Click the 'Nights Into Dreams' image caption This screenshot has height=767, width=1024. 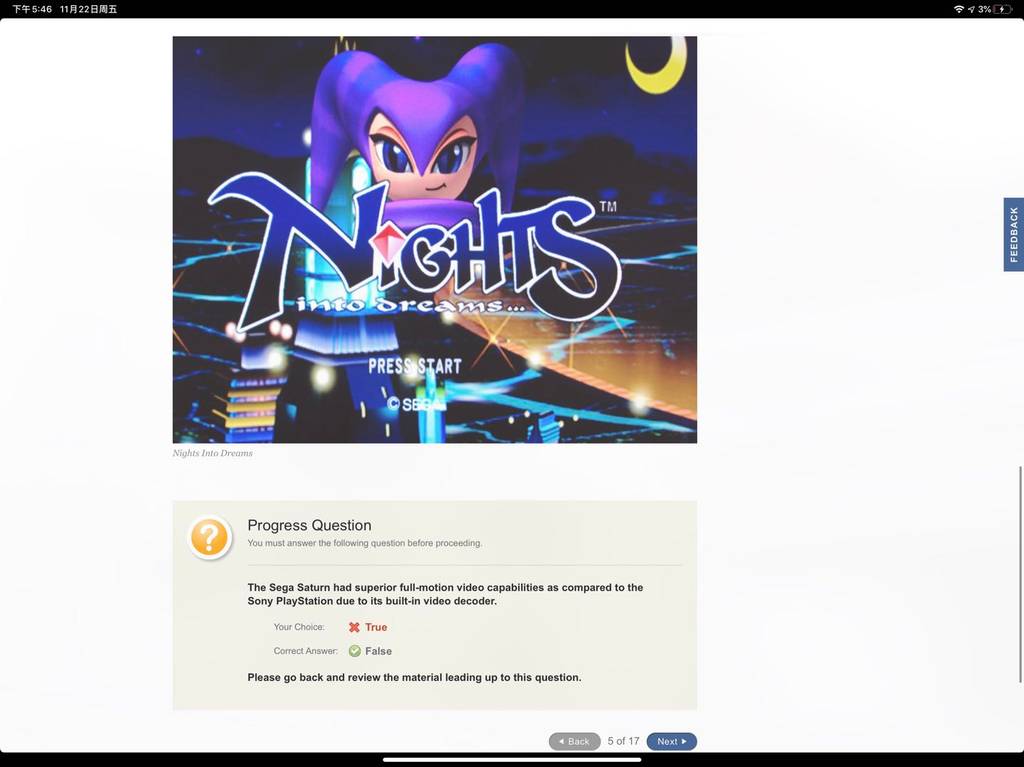click(212, 453)
